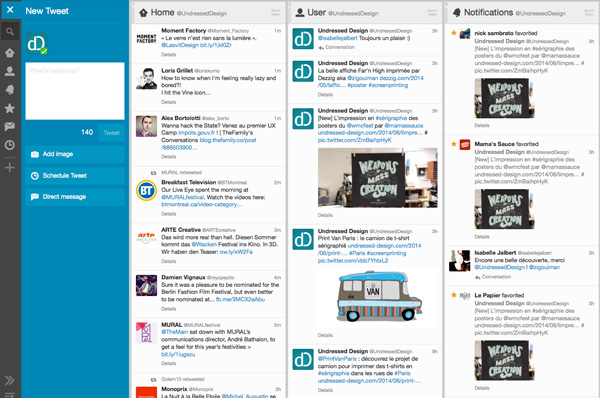Click retweet icon beside Golem13 retweeted
This screenshot has width=600, height=398.
[153, 380]
